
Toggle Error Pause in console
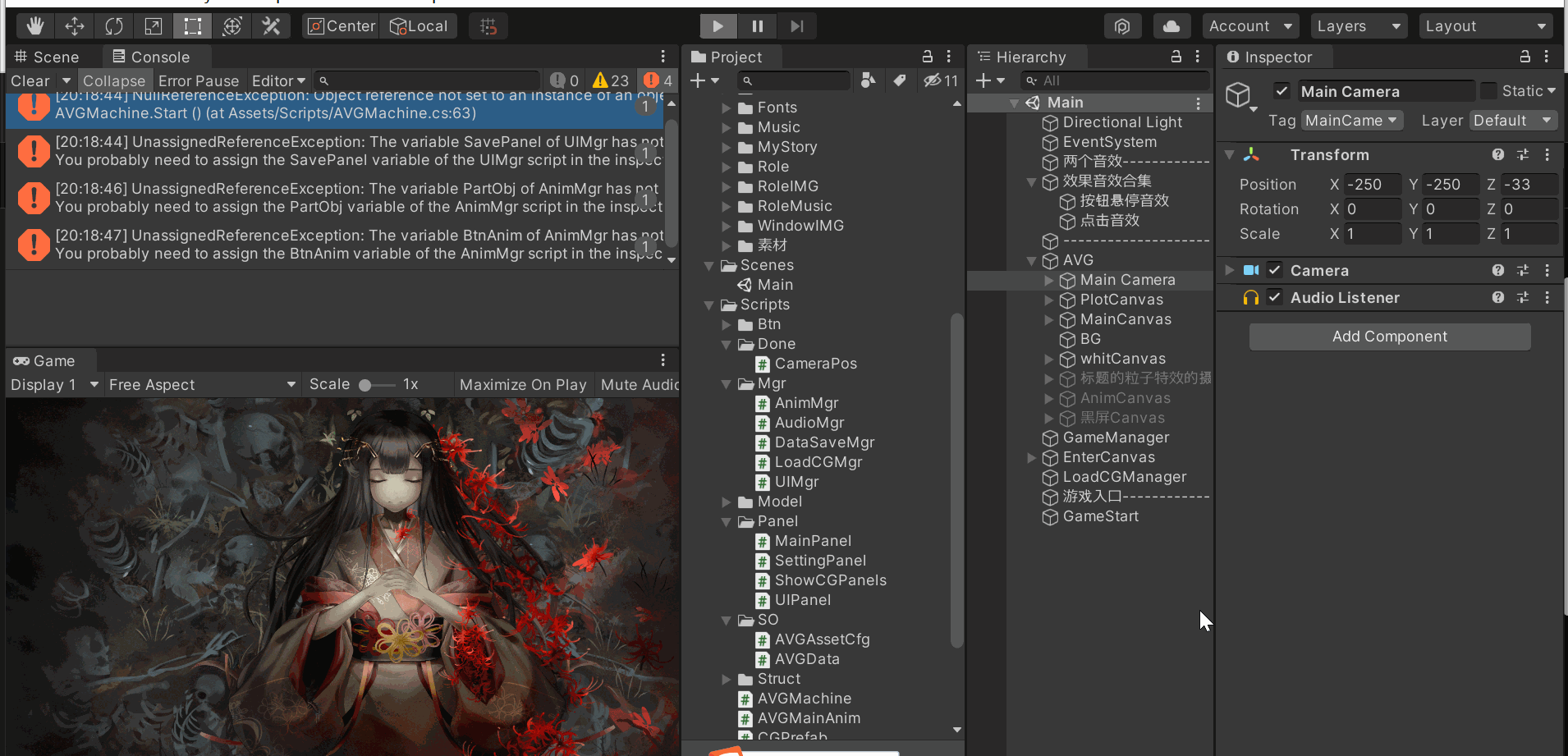click(199, 80)
